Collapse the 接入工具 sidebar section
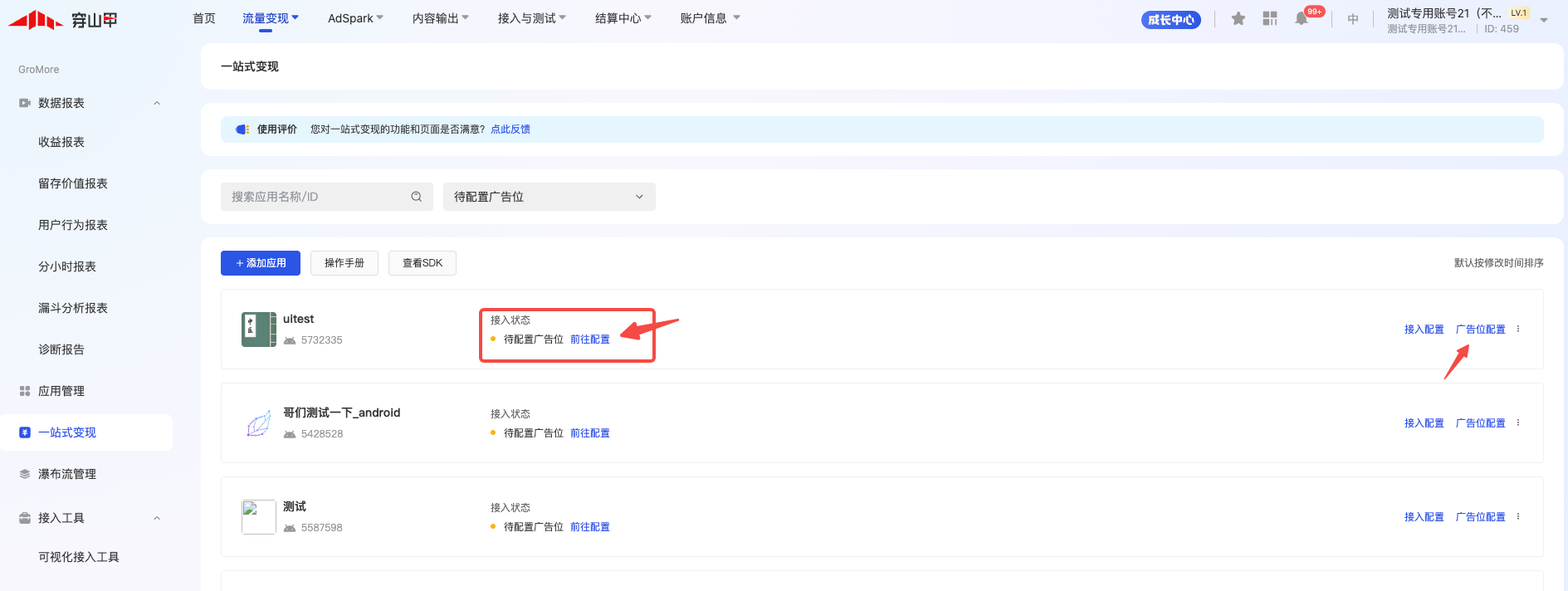Image resolution: width=1568 pixels, height=591 pixels. point(157,518)
